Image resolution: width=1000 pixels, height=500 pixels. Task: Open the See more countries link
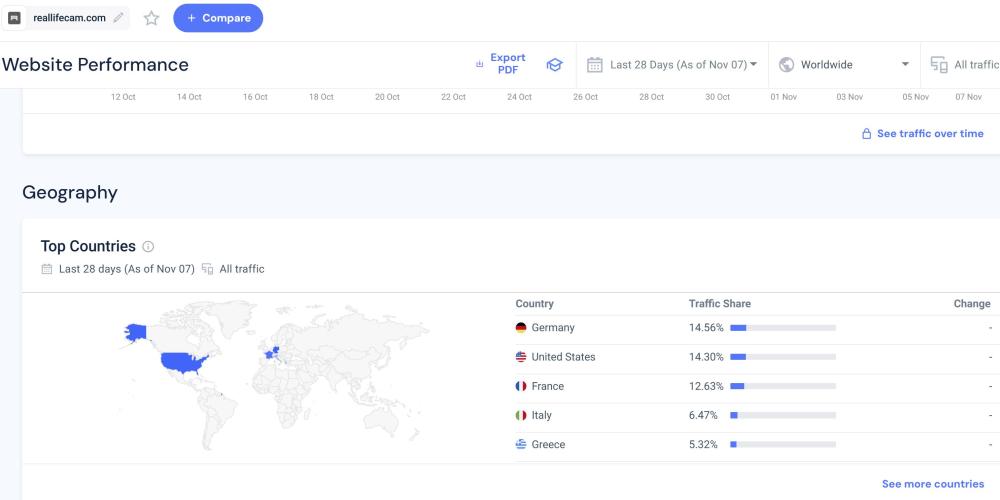(932, 484)
